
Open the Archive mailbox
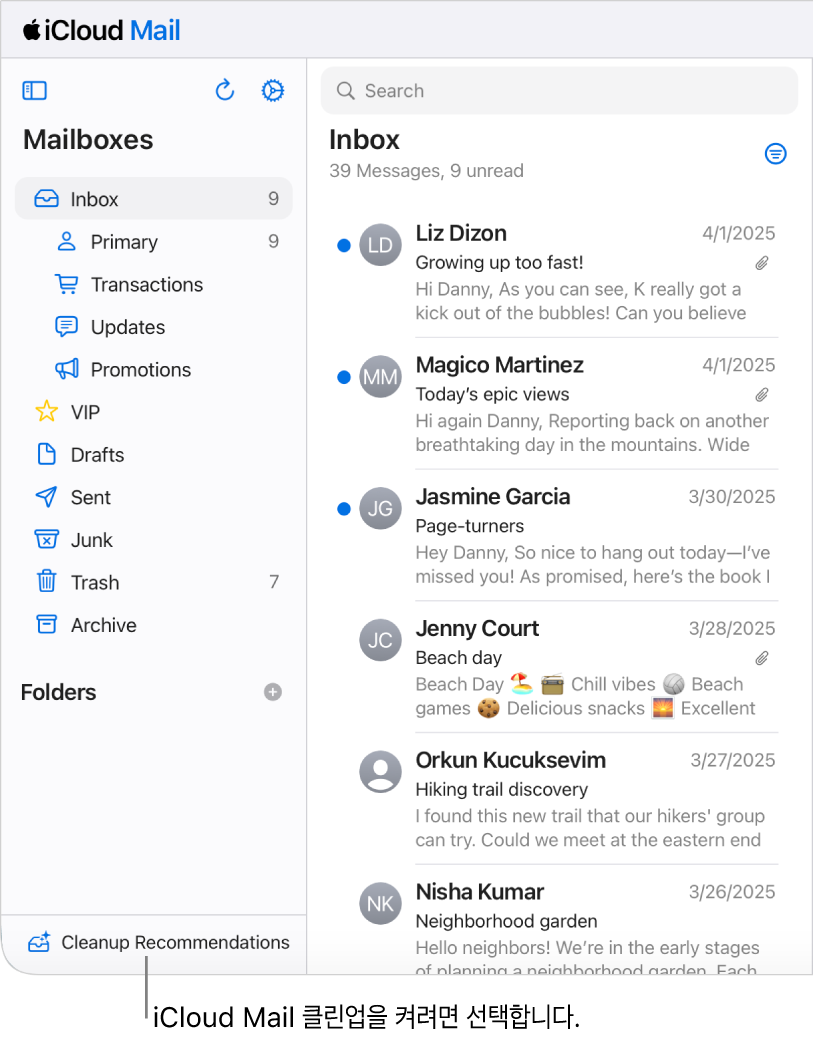[x=153, y=625]
